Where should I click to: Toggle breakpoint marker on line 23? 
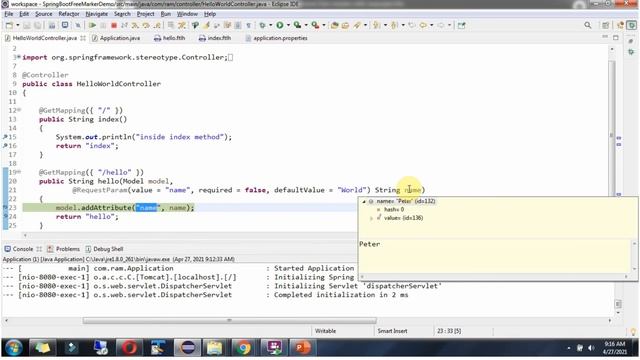[5, 208]
